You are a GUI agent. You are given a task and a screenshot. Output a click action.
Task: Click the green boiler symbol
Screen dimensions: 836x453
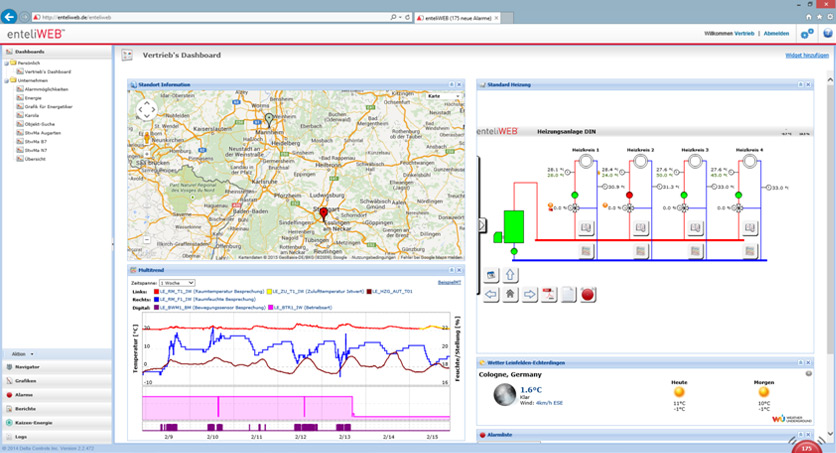tap(514, 226)
